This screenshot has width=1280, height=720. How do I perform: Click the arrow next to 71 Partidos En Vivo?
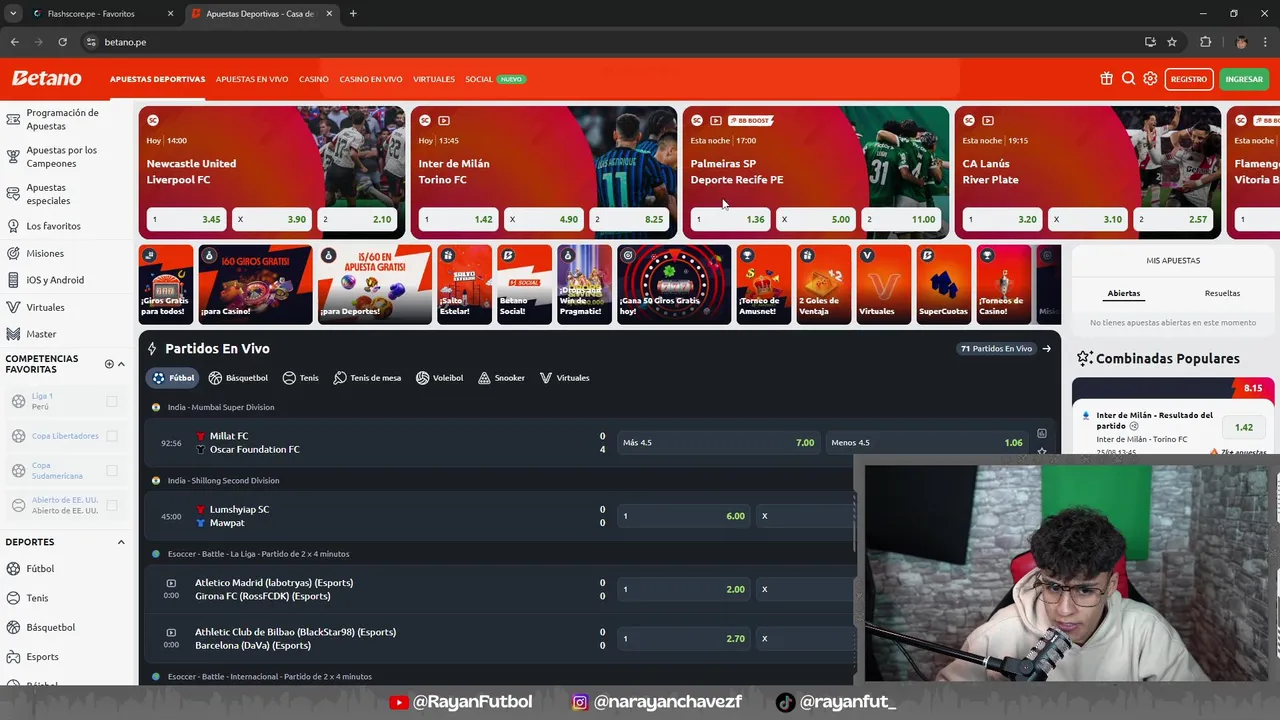(x=1046, y=349)
